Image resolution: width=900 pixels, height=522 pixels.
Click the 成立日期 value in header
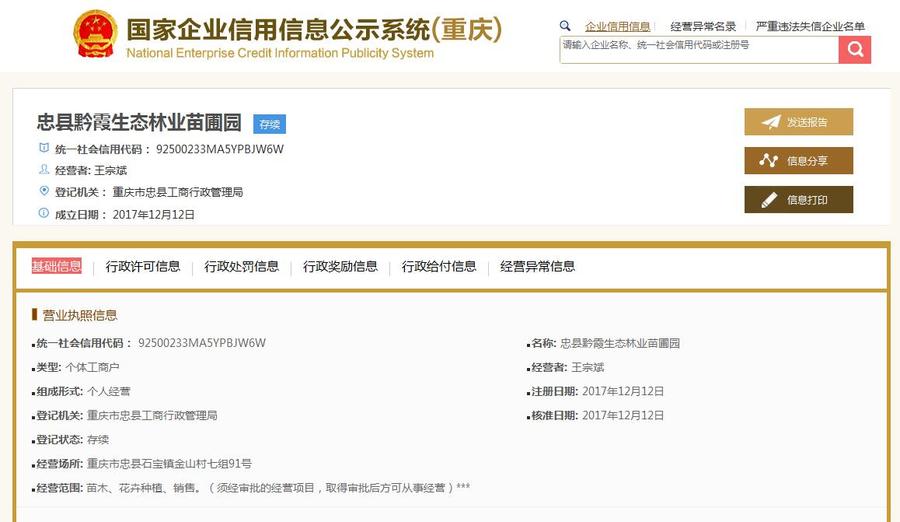pyautogui.click(x=154, y=215)
